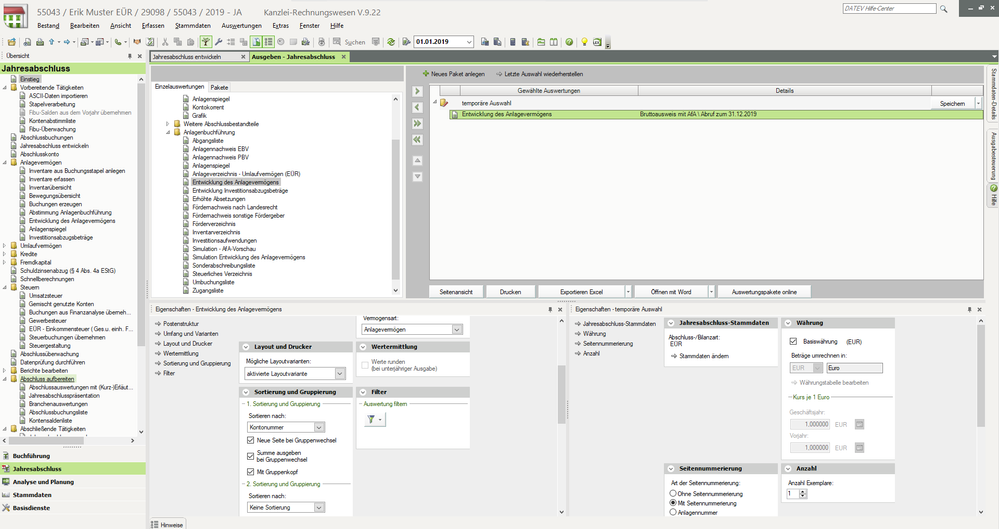Select Ohne Seitennummerierung radio option
Viewport: 999px width, 529px height.
click(x=672, y=492)
